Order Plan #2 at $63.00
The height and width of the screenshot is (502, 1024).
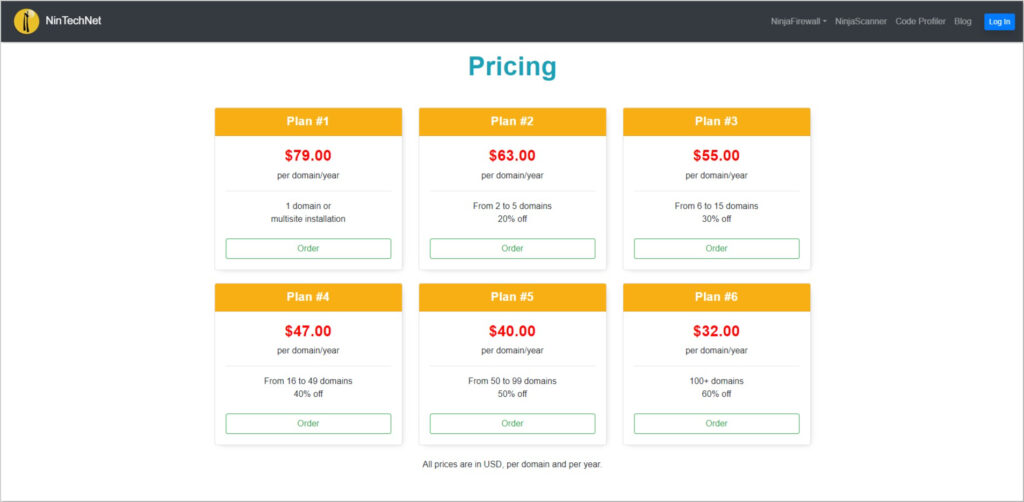pos(513,249)
